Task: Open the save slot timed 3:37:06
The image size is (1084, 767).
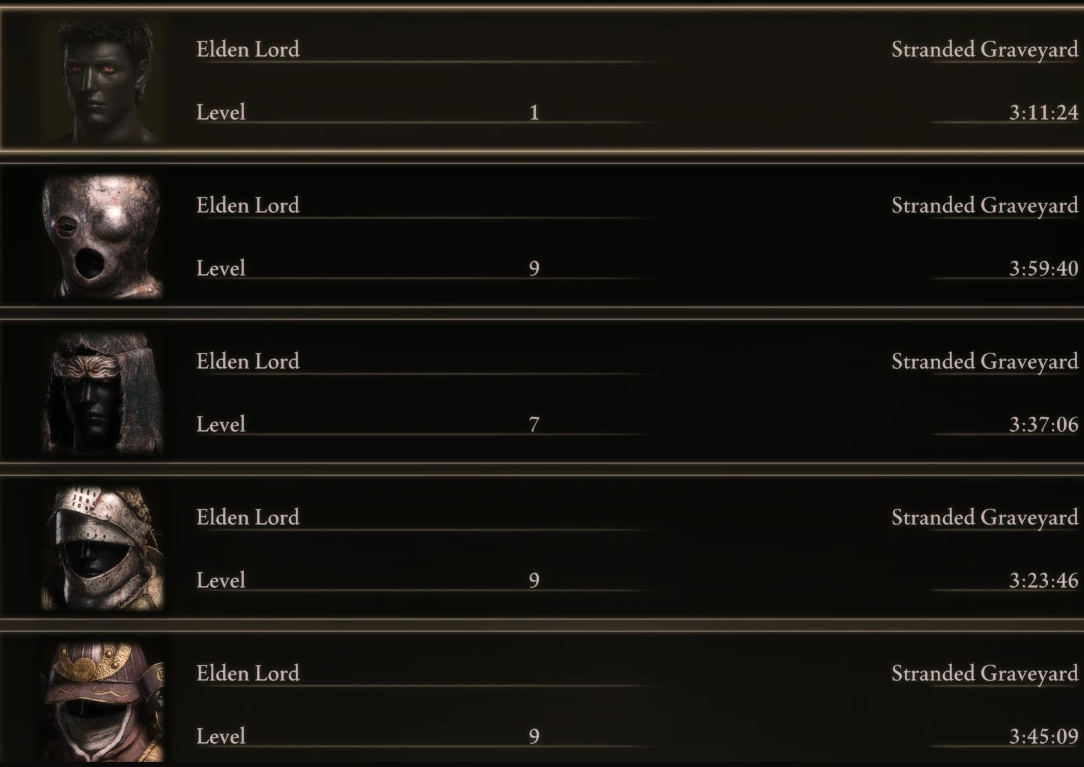Action: coord(542,392)
